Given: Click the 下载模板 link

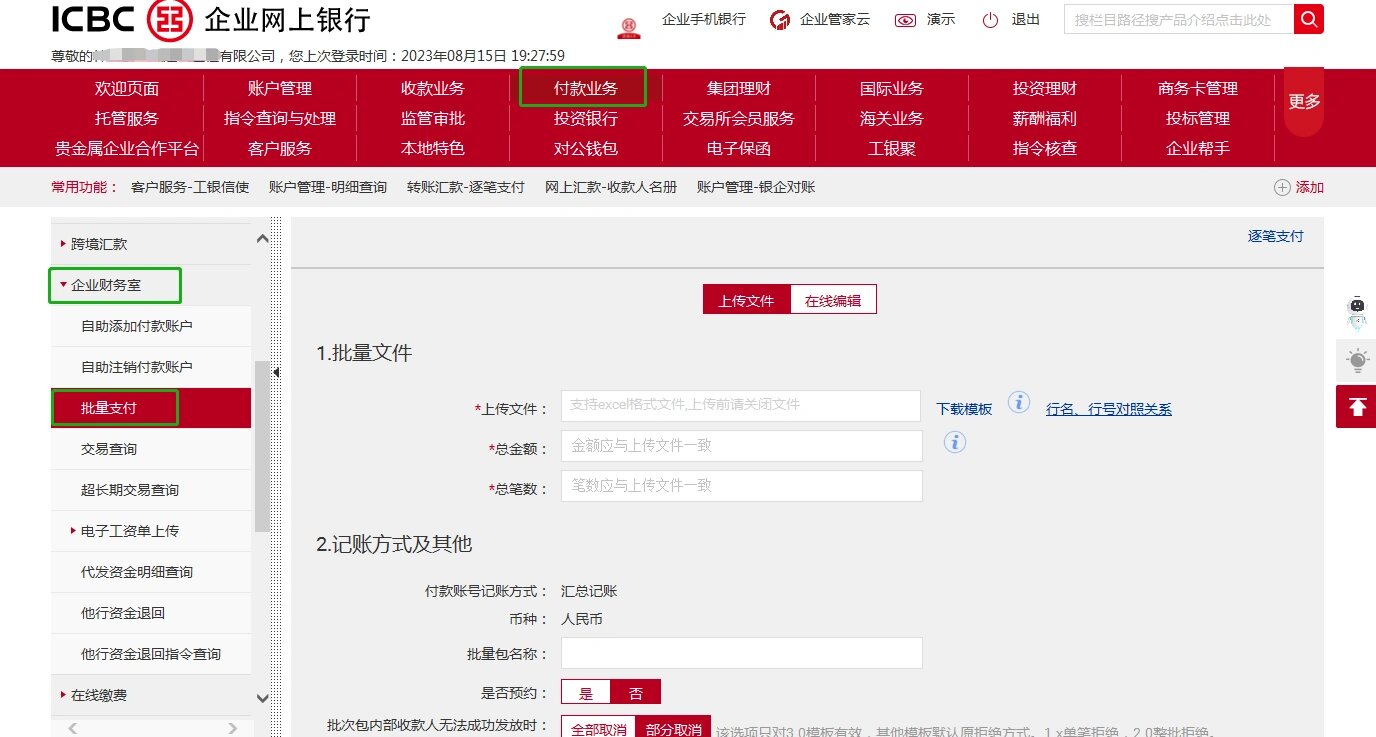Looking at the screenshot, I should pos(964,409).
